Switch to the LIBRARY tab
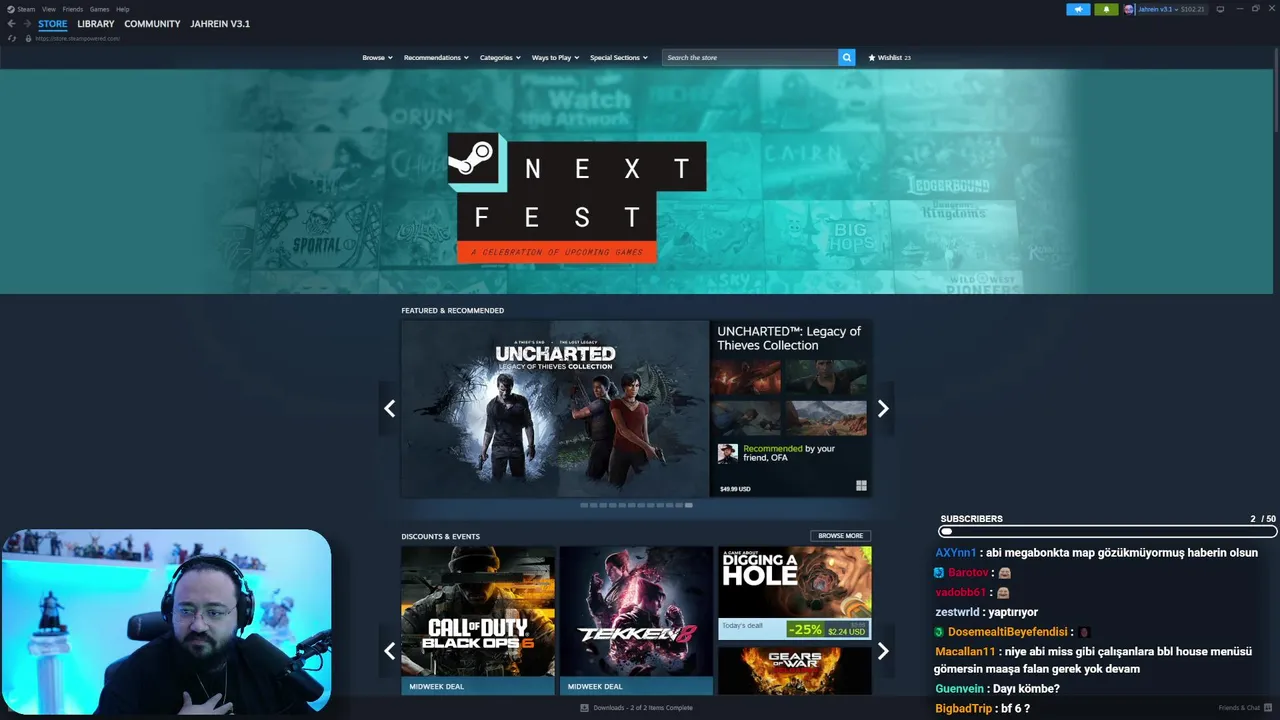Image resolution: width=1280 pixels, height=720 pixels. tap(96, 24)
